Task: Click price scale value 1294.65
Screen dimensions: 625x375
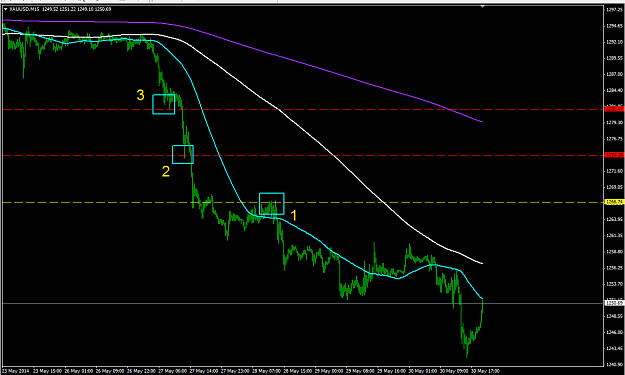Action: (614, 26)
